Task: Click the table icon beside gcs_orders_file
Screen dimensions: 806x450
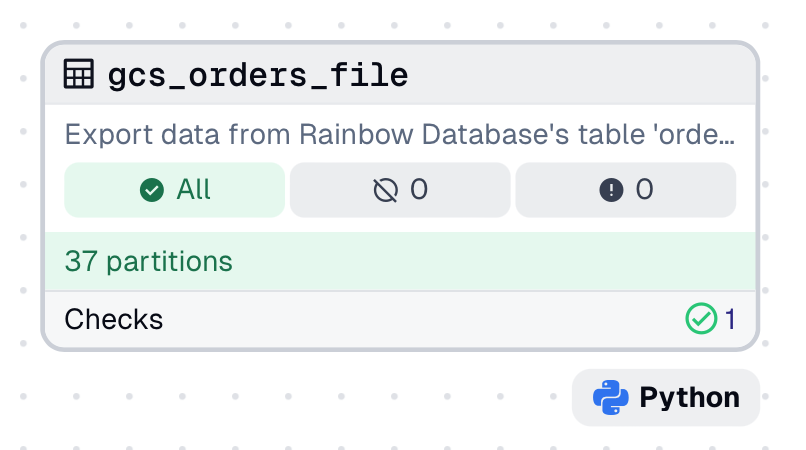Action: tap(79, 74)
